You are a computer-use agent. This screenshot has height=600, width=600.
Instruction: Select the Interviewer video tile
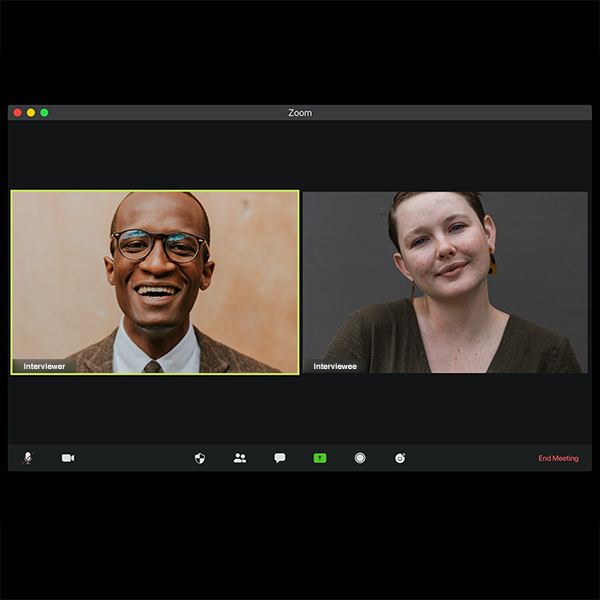point(155,282)
